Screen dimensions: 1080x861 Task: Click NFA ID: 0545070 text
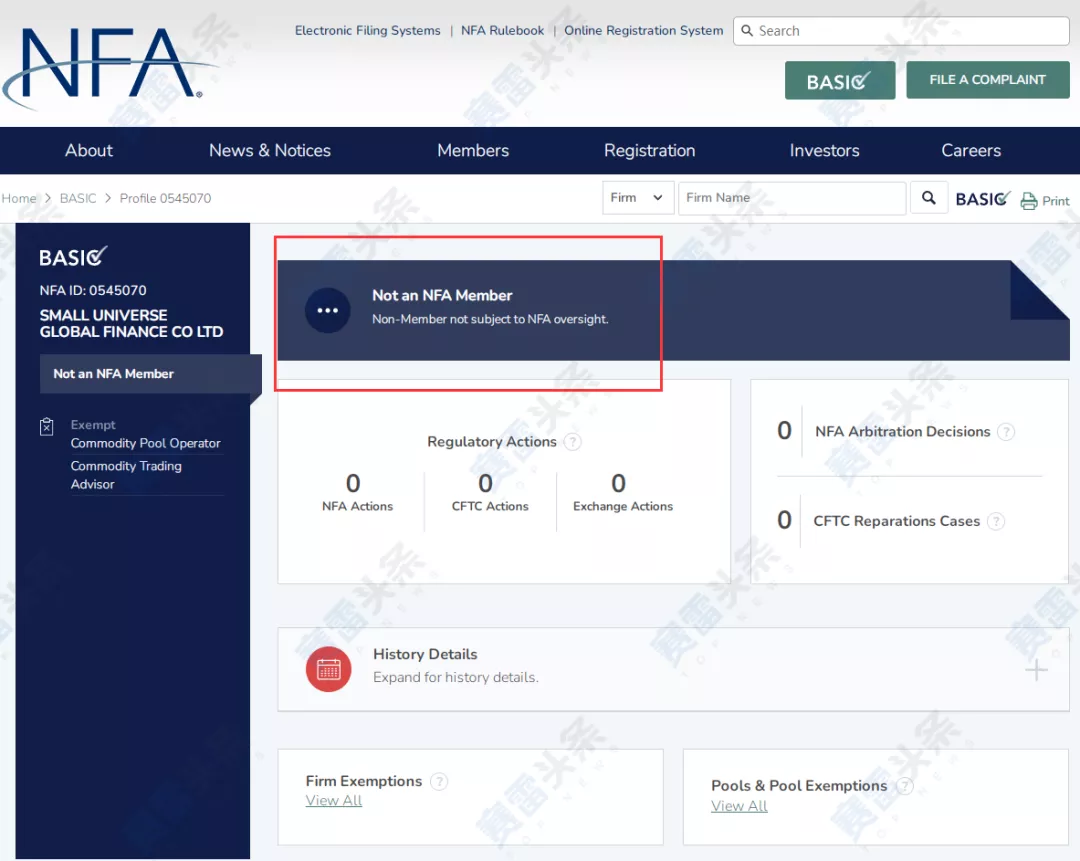pos(93,291)
